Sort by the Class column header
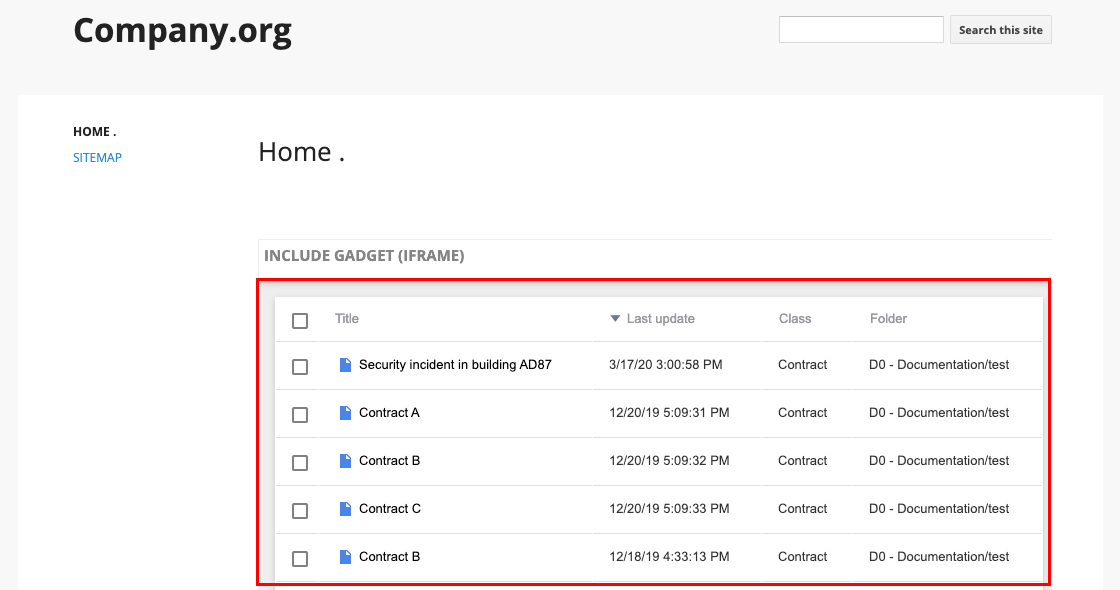The image size is (1120, 590). click(795, 319)
